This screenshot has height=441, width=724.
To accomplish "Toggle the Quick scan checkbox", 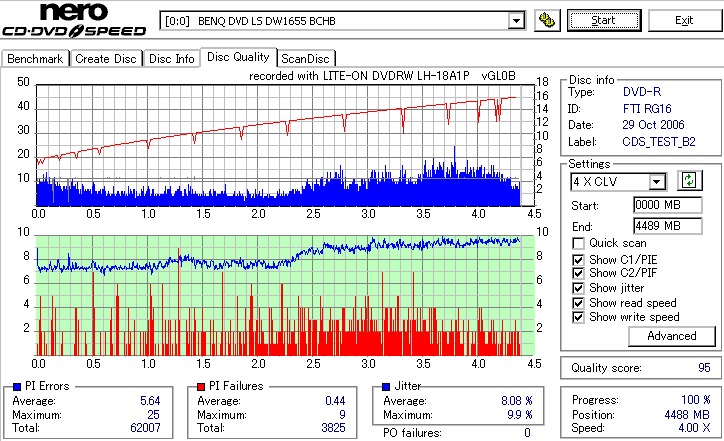I will 578,243.
